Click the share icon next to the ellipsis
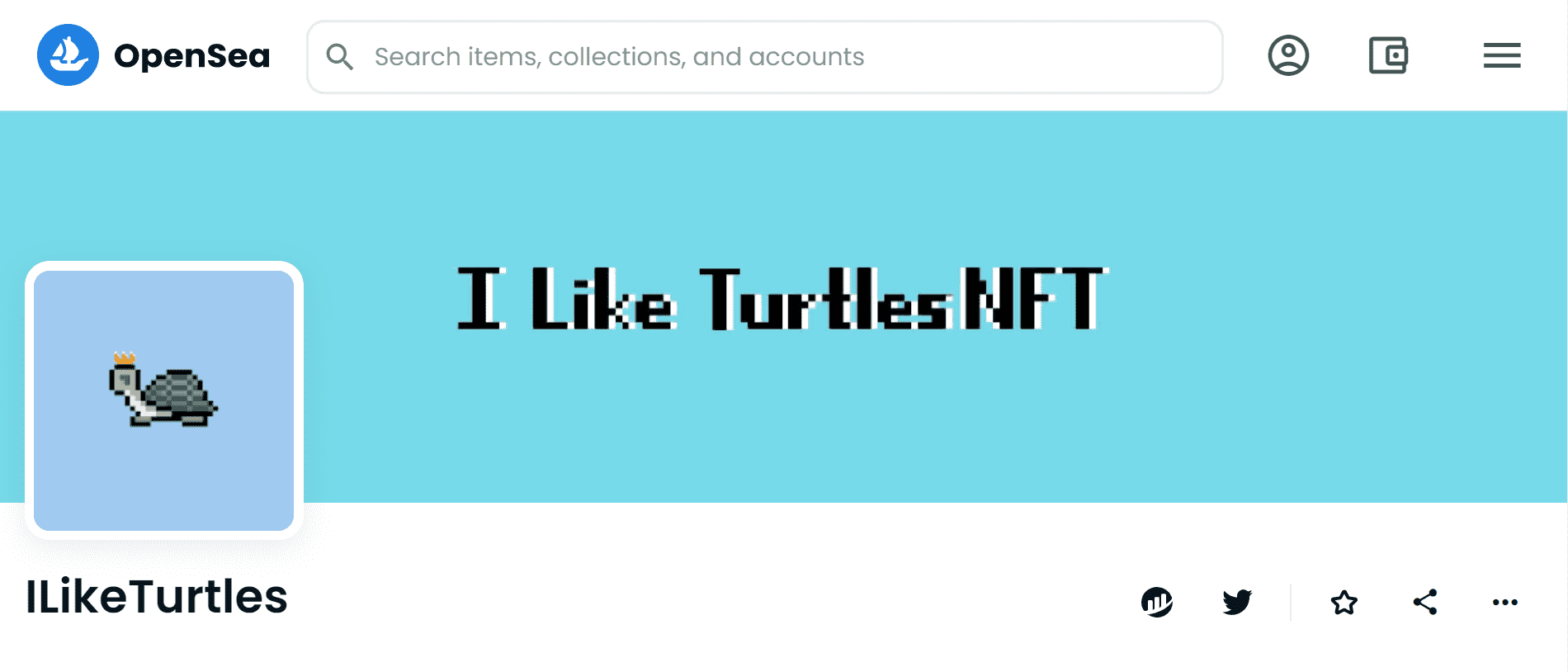 coord(1424,602)
